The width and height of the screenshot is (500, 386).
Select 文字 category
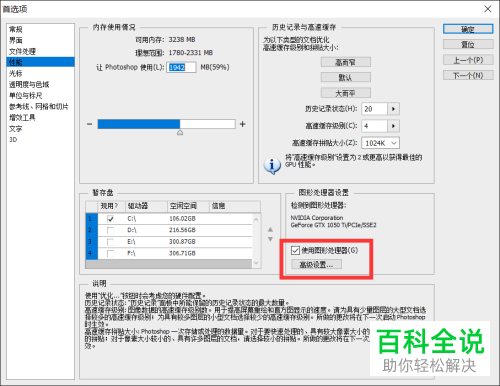(x=16, y=128)
